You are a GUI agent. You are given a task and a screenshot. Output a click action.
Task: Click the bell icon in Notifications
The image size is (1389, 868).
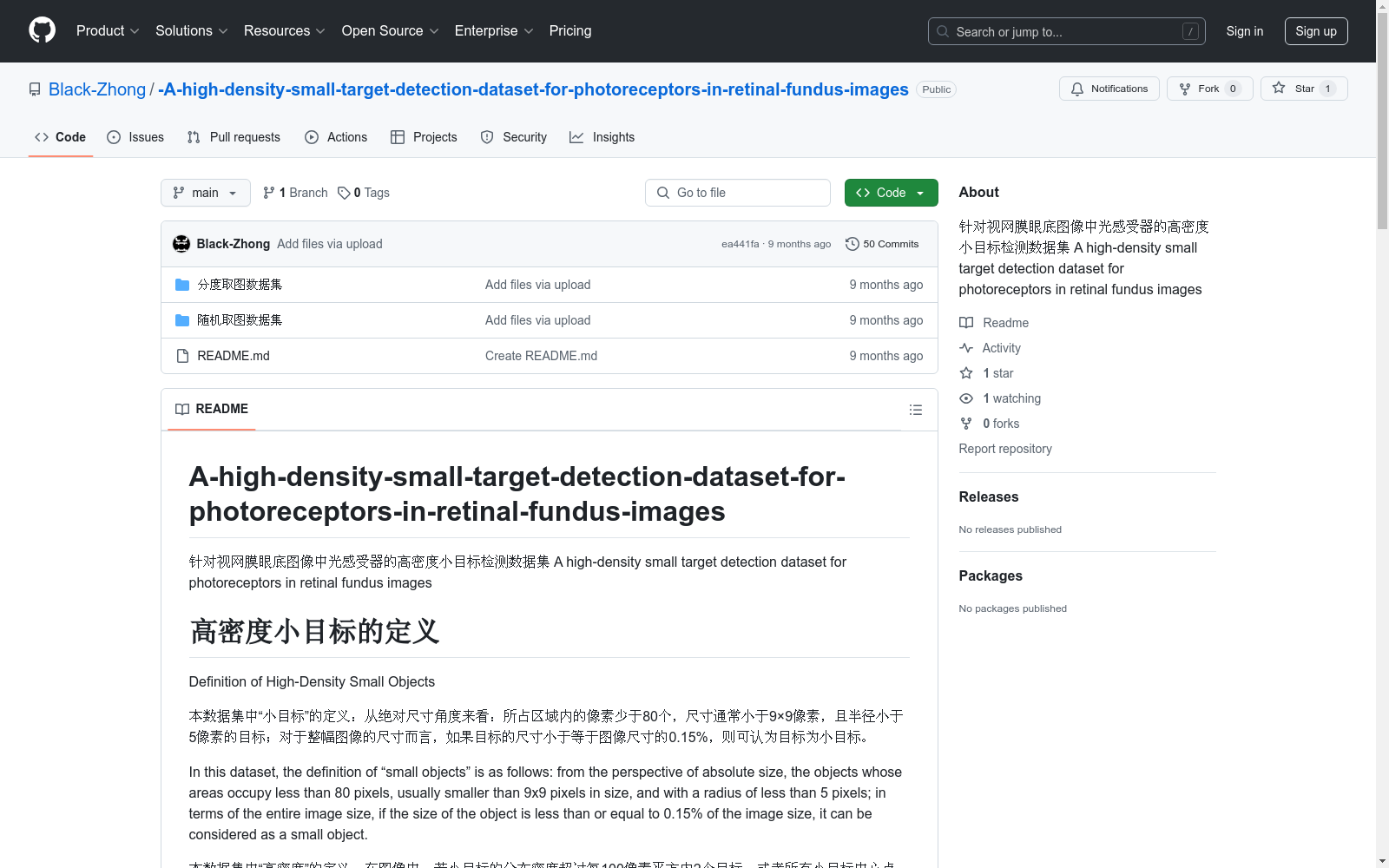pos(1077,89)
